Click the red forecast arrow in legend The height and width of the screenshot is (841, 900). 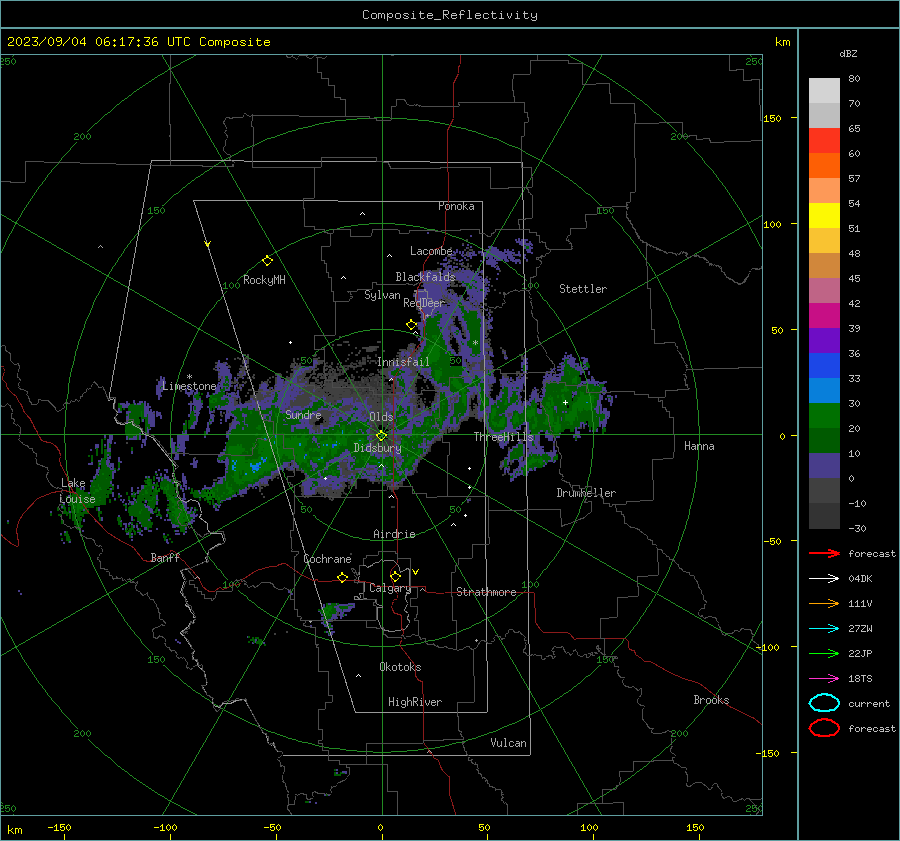tap(824, 553)
